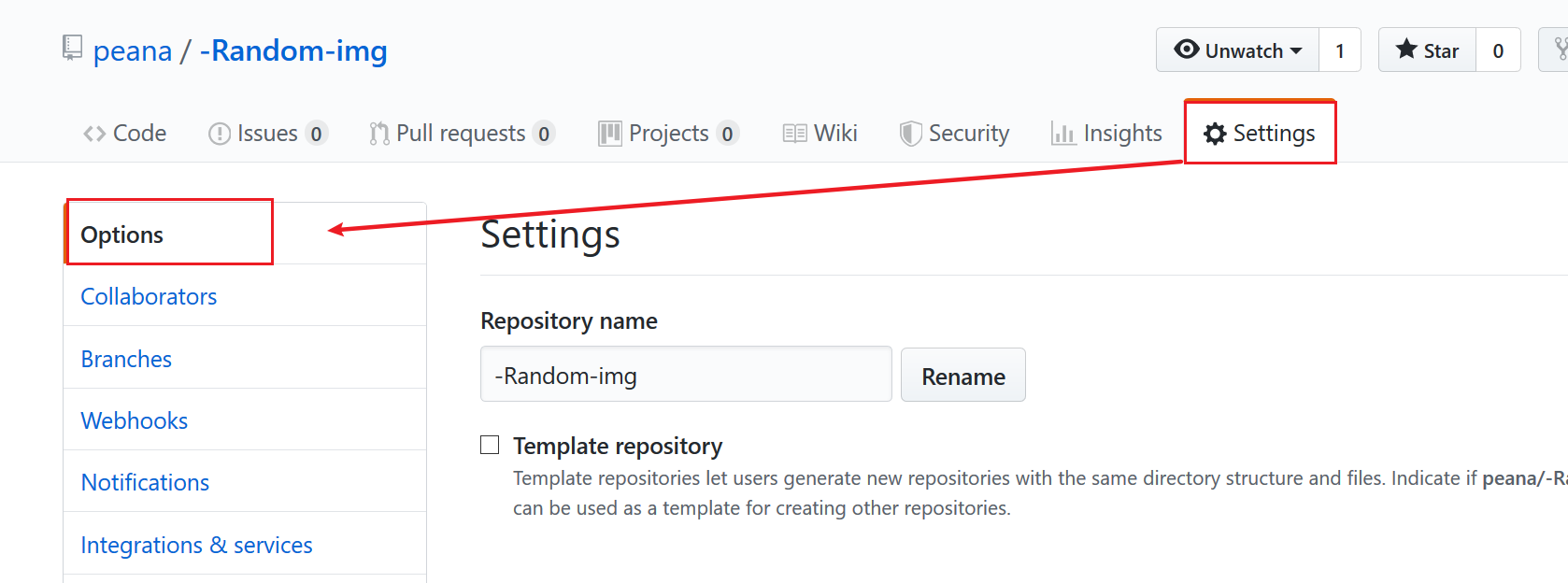Click the repository book icon beside peana

pyautogui.click(x=72, y=48)
